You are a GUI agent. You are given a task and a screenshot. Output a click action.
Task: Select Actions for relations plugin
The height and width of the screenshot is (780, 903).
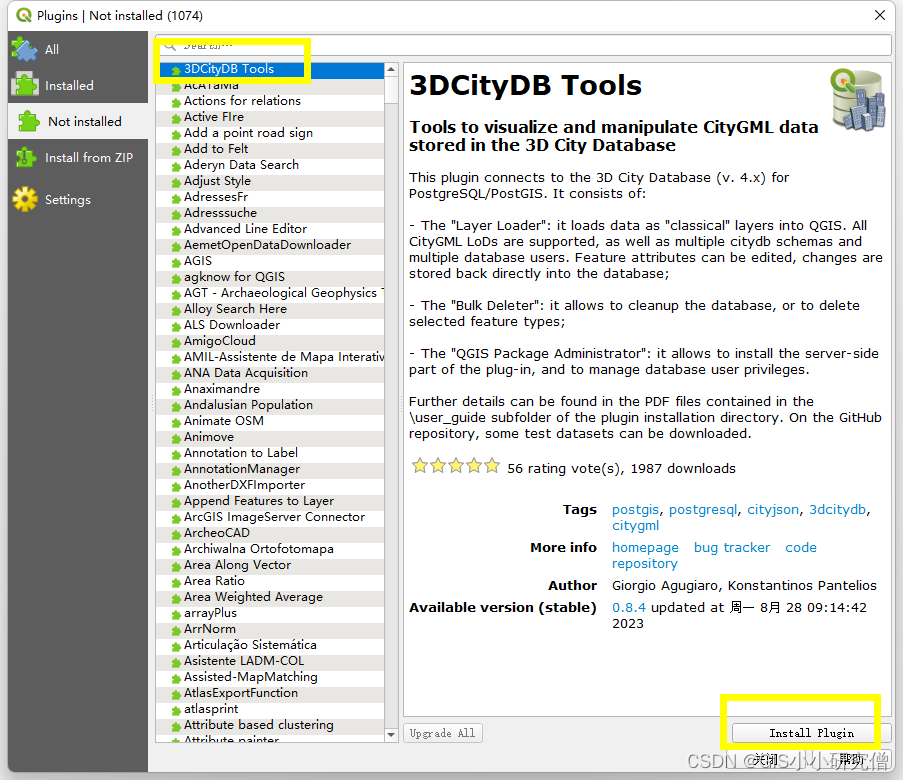pos(270,101)
